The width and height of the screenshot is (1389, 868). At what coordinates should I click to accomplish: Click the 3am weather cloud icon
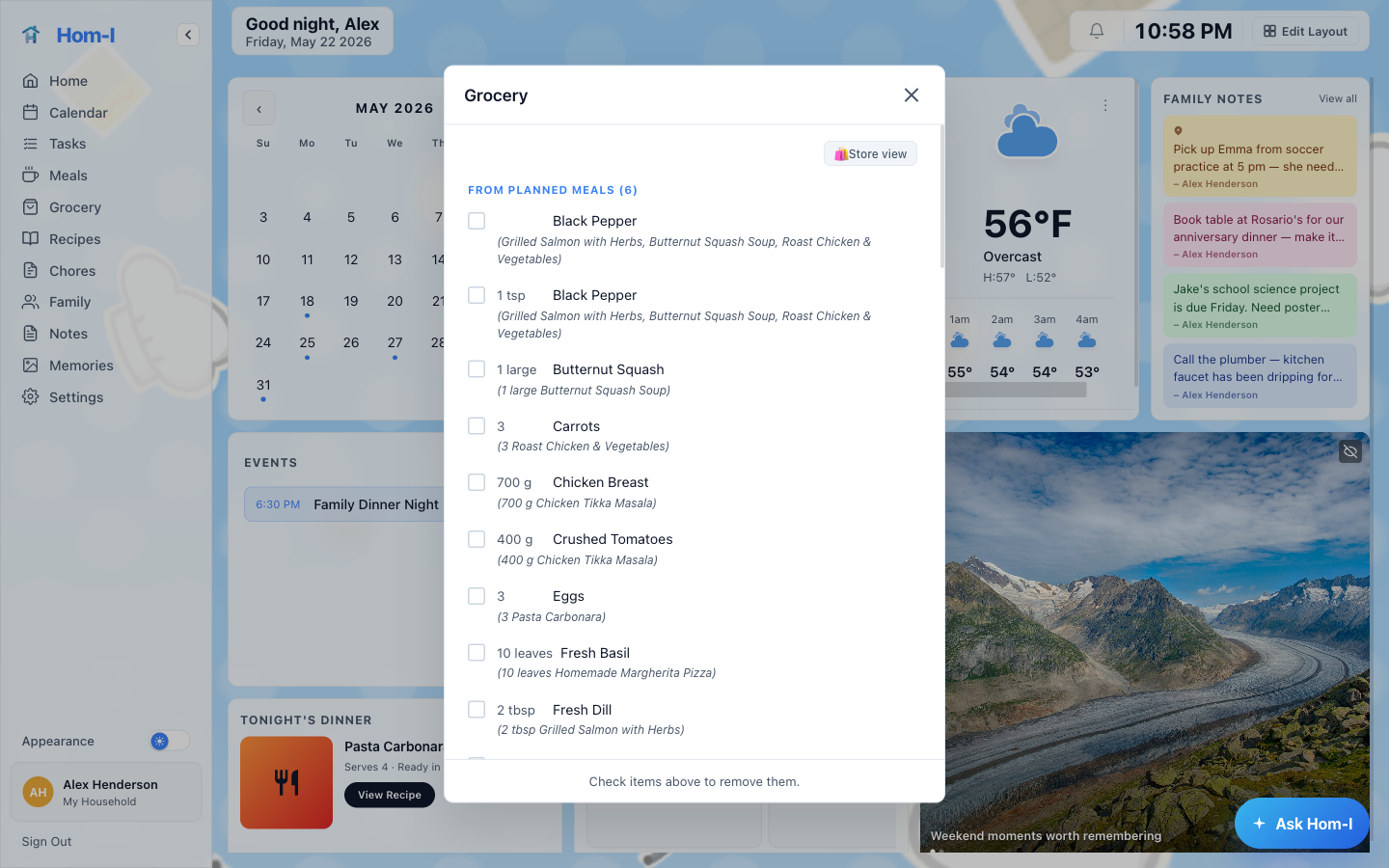(1045, 340)
